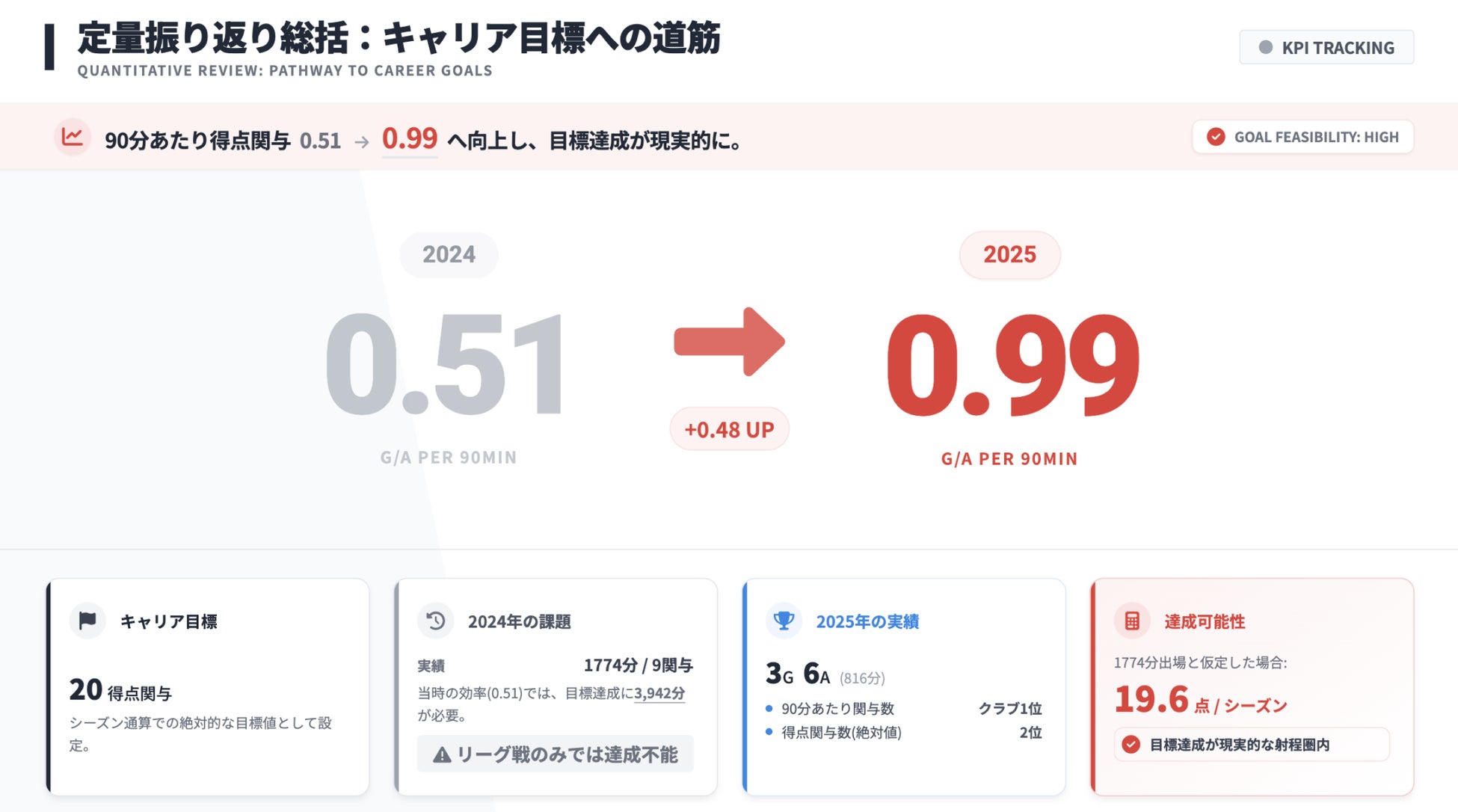Screen dimensions: 1458x812
Task: Click the large red arrow between stats
Action: [x=729, y=342]
